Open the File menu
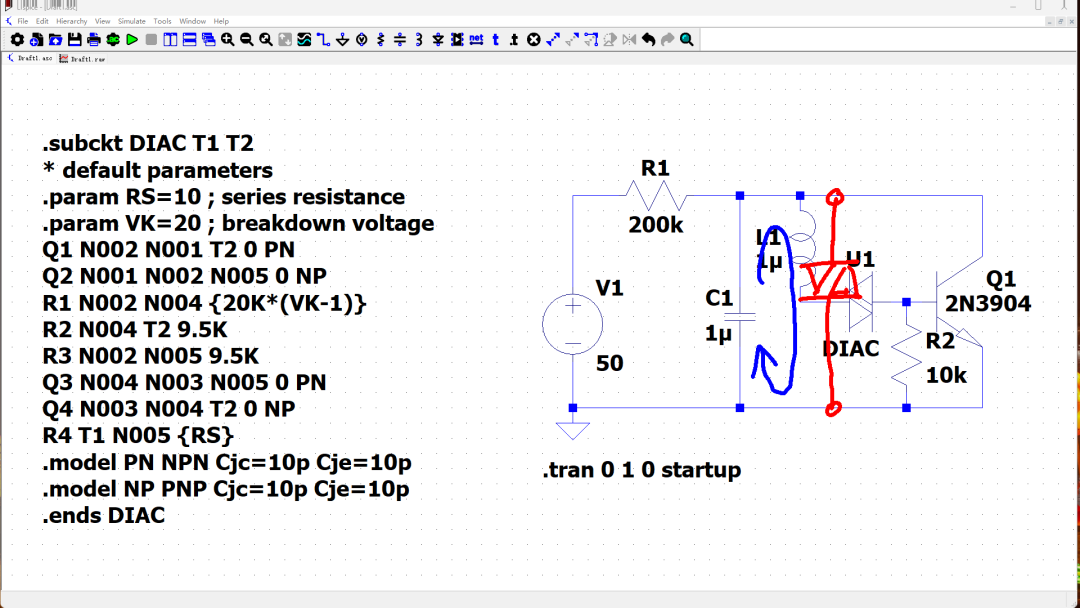Screen dimensions: 1080x608 [23, 21]
